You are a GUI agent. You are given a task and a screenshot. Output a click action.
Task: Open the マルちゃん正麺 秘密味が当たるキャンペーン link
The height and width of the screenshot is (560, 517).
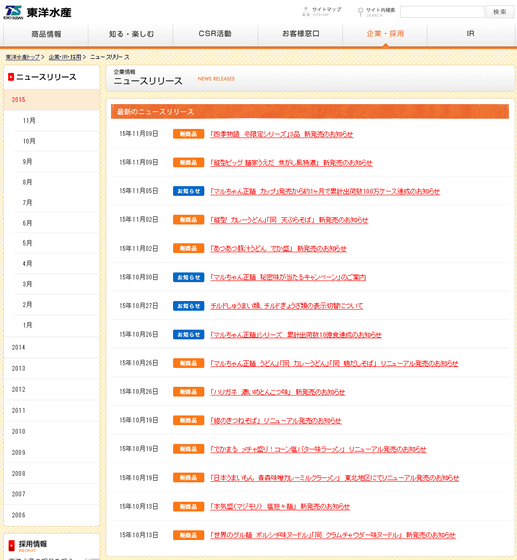[288, 277]
